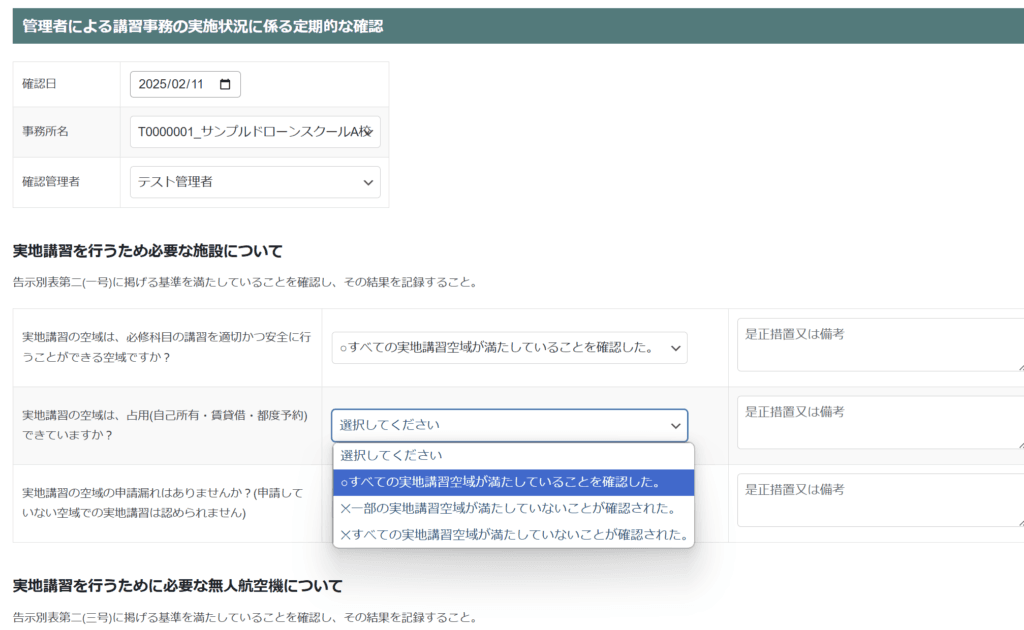Collapse the open 占用 question dropdown box
The image size is (1024, 630).
point(509,425)
